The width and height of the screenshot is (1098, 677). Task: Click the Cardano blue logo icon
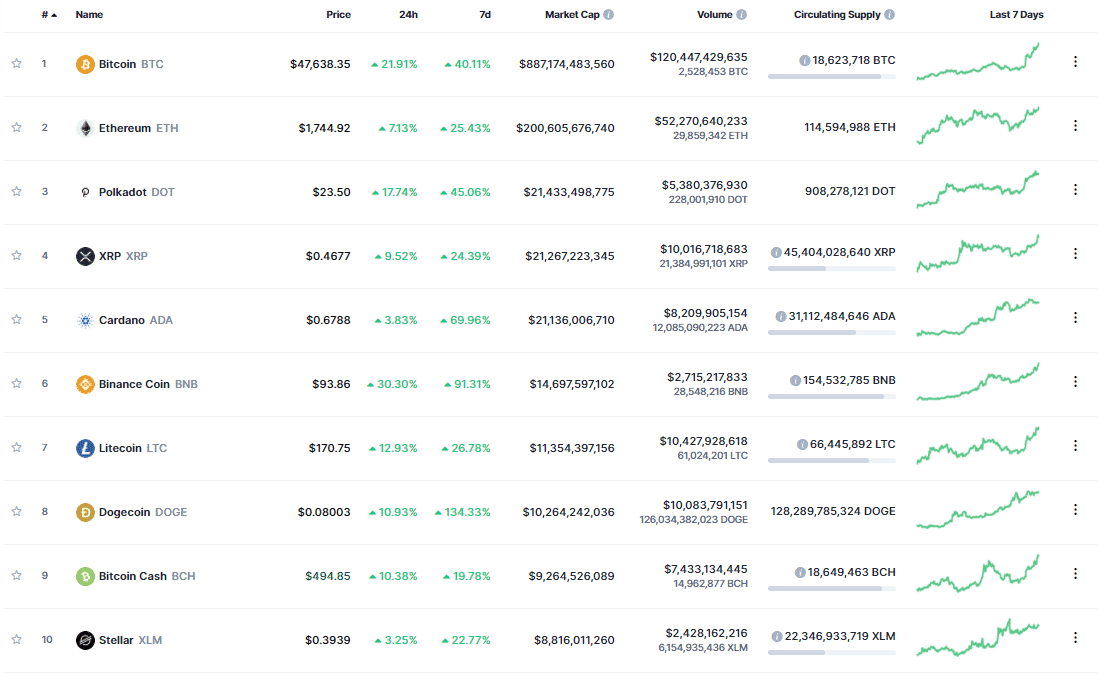click(86, 320)
